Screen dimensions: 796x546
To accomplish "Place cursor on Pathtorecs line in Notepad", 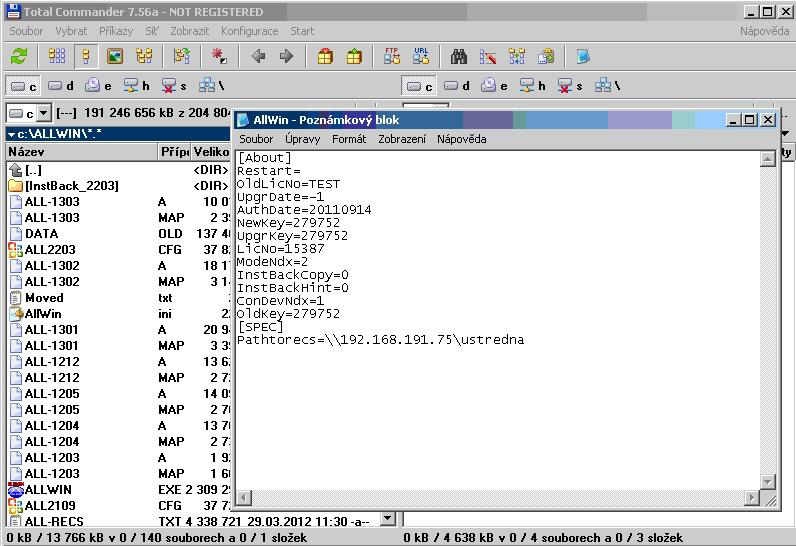I will [x=381, y=339].
